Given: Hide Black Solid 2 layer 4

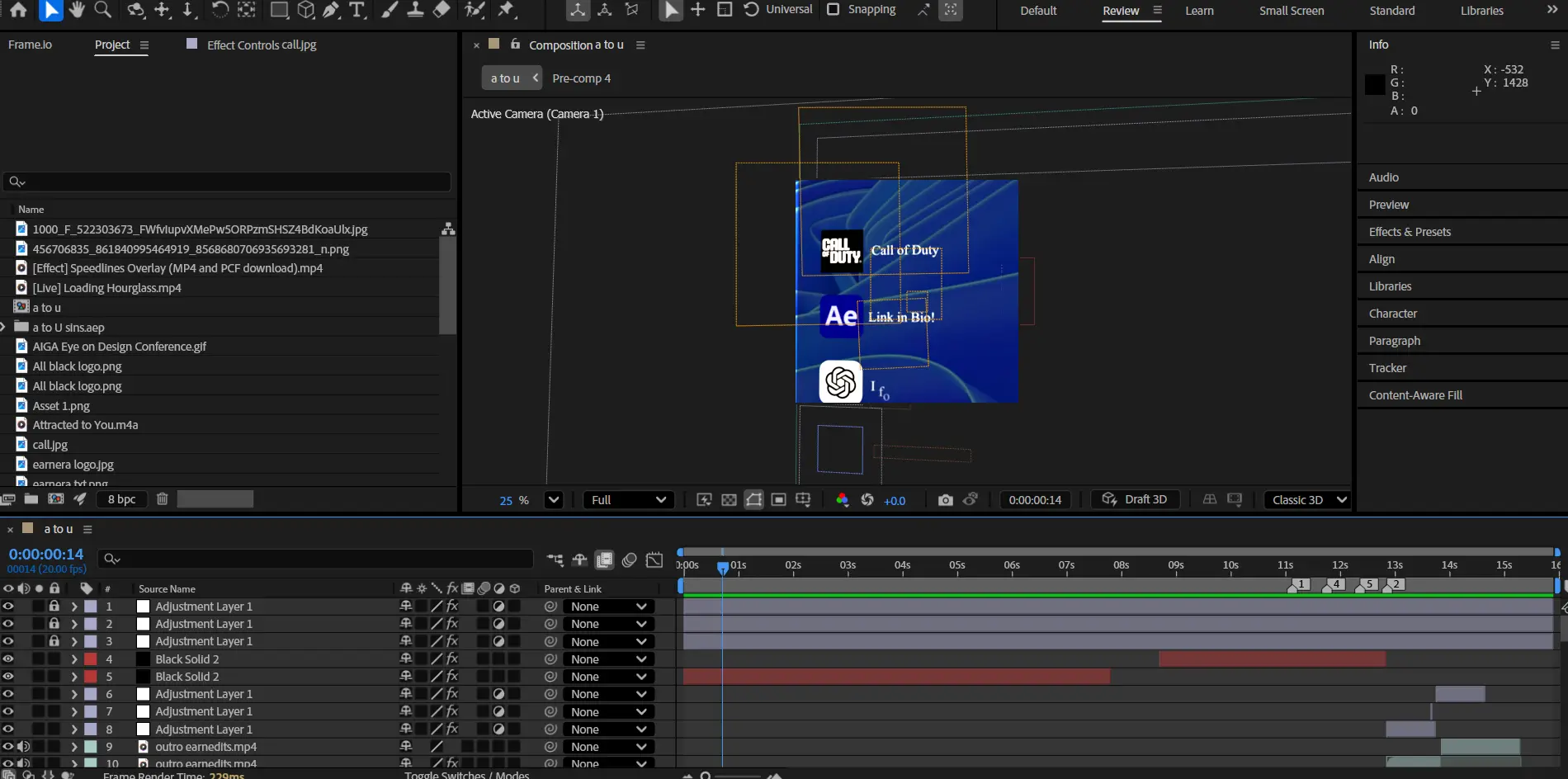Looking at the screenshot, I should point(8,659).
